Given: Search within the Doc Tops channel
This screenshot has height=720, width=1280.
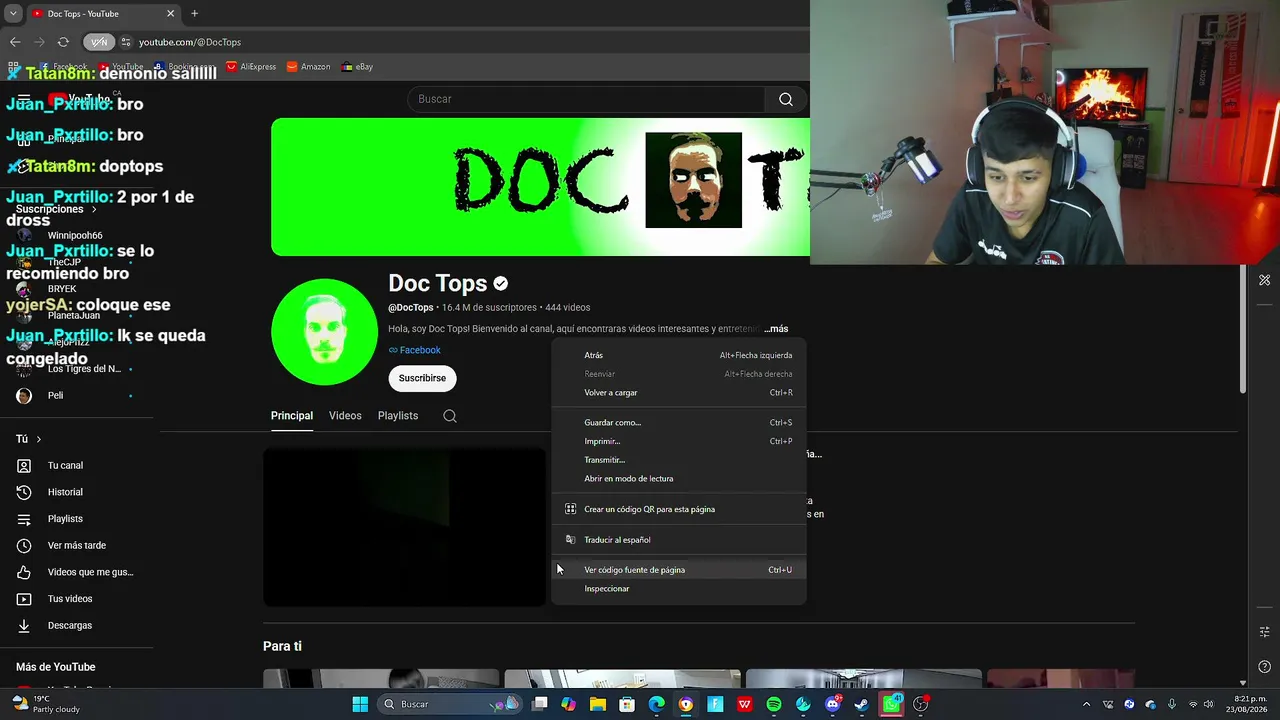Looking at the screenshot, I should click(450, 416).
